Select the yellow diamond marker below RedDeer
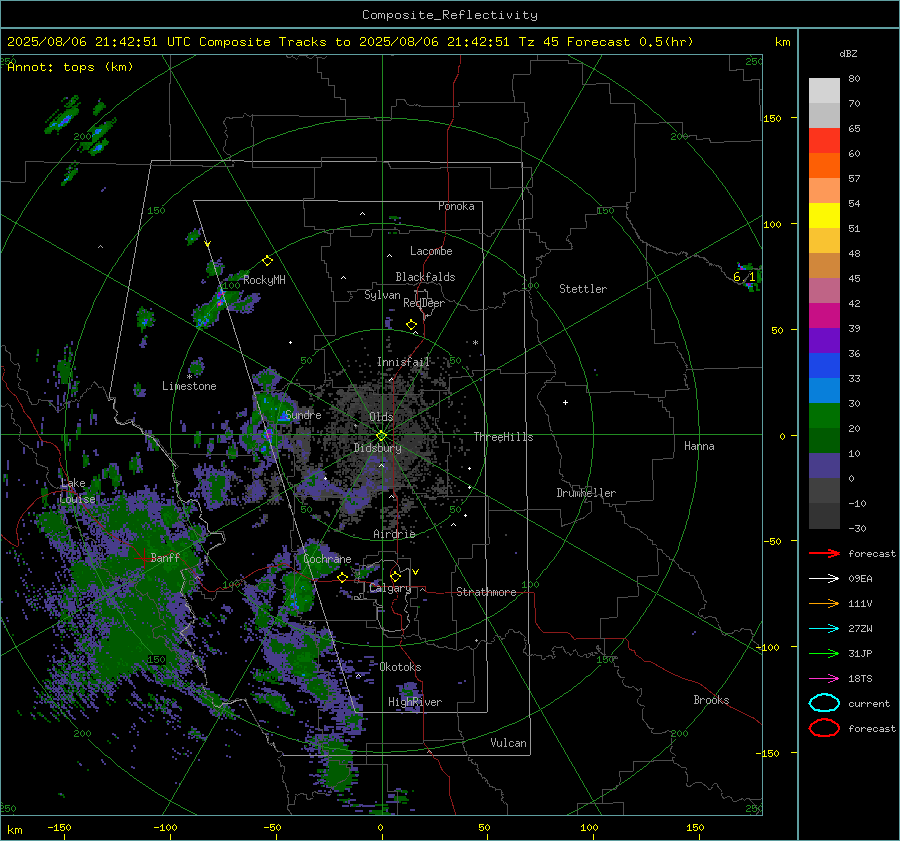The width and height of the screenshot is (900, 841). (411, 325)
